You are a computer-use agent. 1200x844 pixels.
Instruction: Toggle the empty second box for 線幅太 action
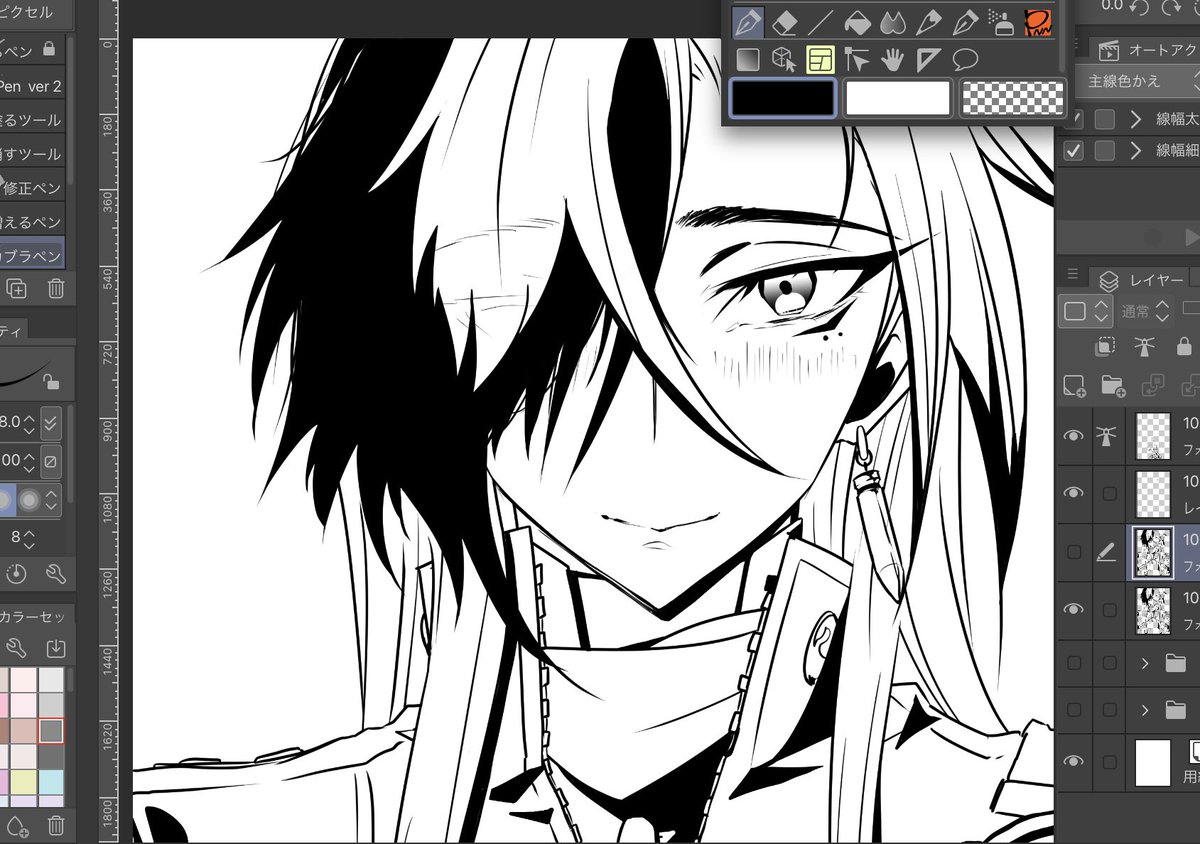pos(1105,120)
